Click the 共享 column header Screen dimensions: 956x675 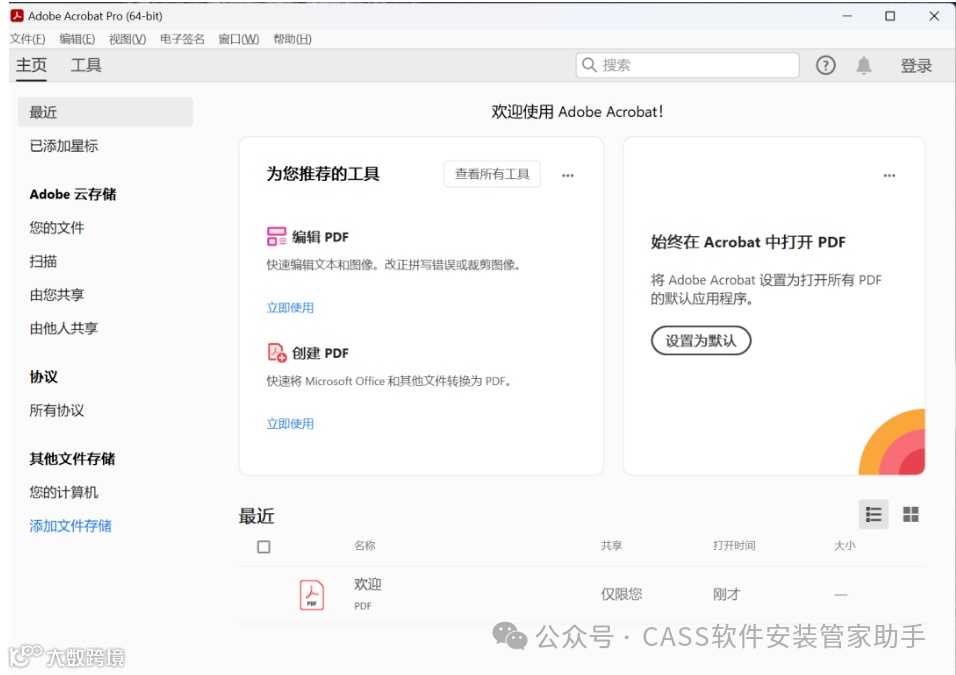point(612,546)
